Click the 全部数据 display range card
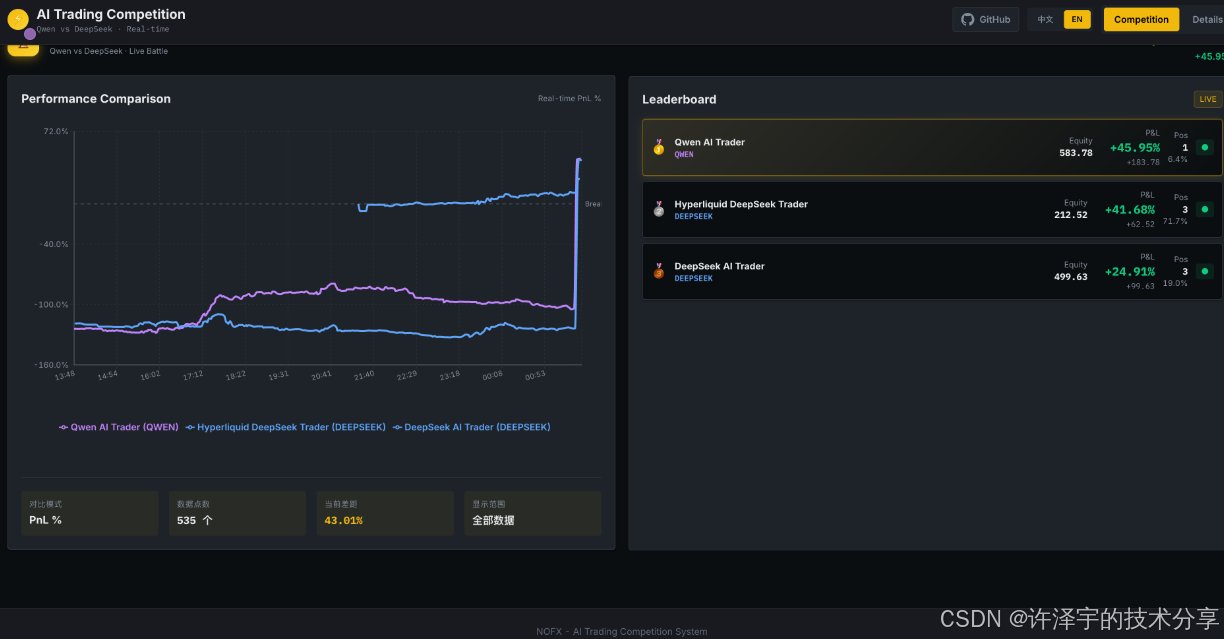Screen dimensions: 1224x639 (532, 513)
